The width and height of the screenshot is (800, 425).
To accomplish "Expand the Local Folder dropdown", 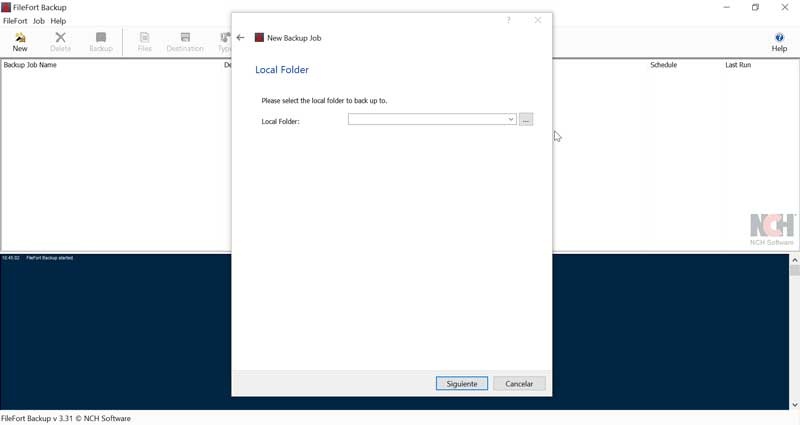I will click(511, 119).
